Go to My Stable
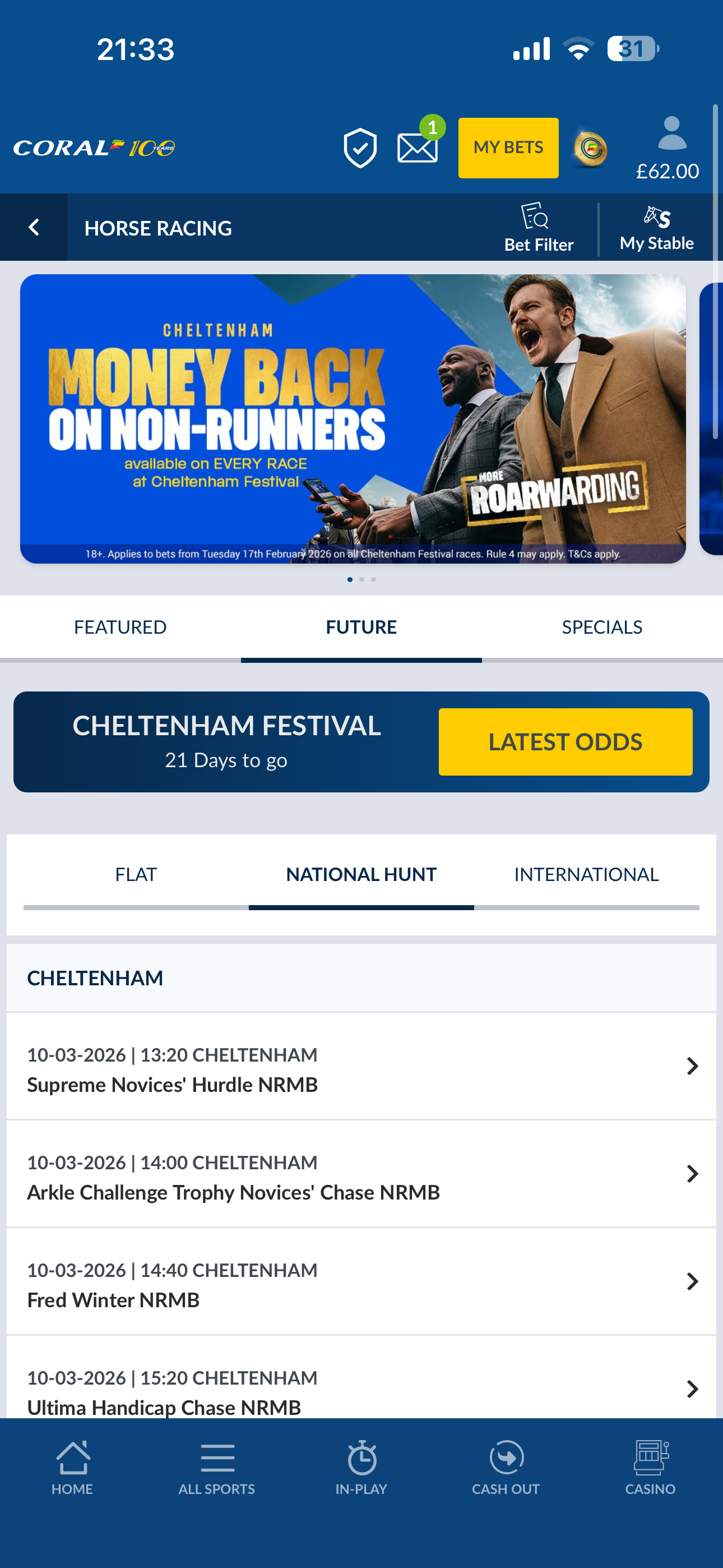This screenshot has width=723, height=1568. tap(656, 228)
